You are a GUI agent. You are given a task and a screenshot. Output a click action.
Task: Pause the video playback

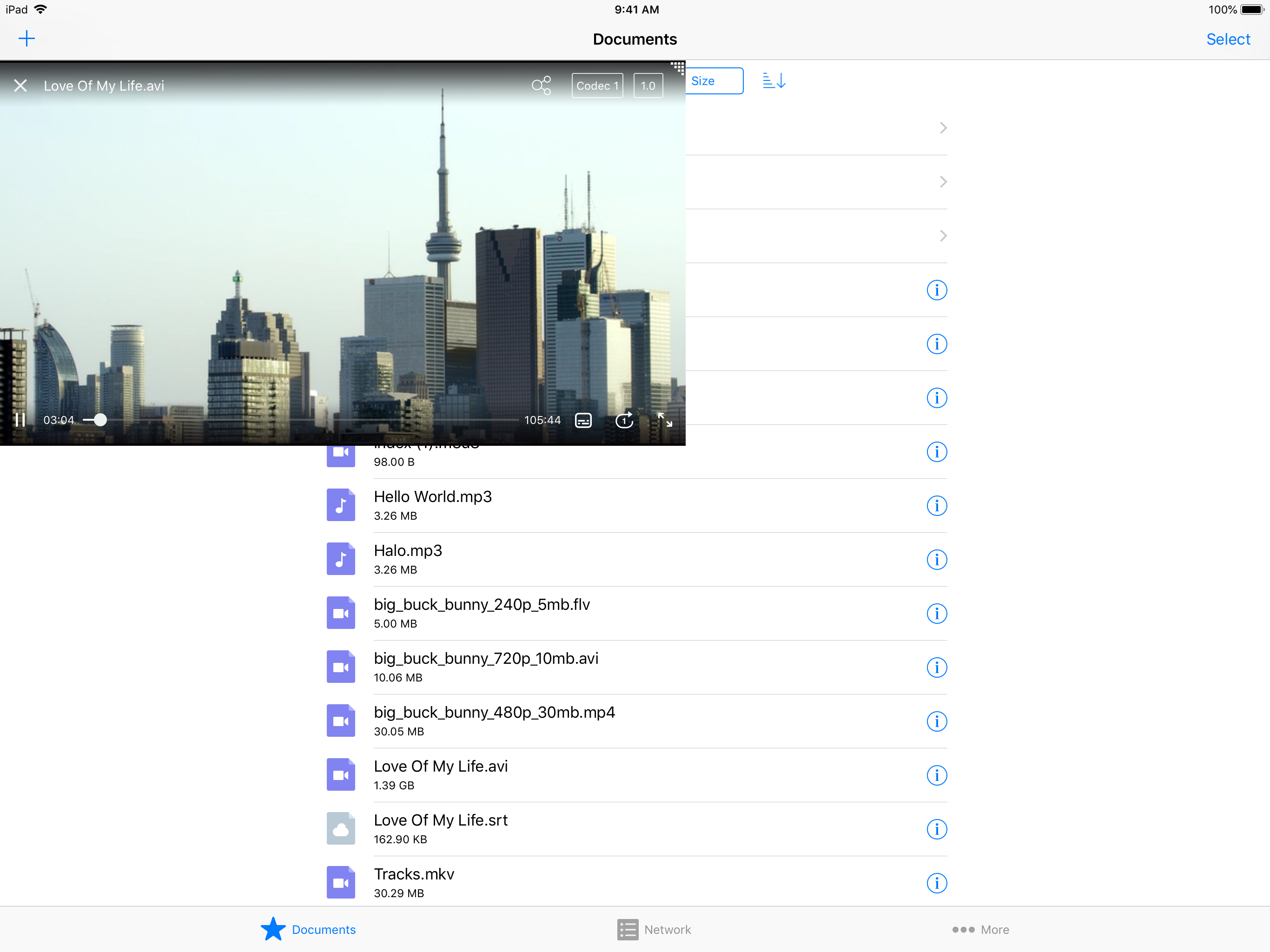click(20, 420)
